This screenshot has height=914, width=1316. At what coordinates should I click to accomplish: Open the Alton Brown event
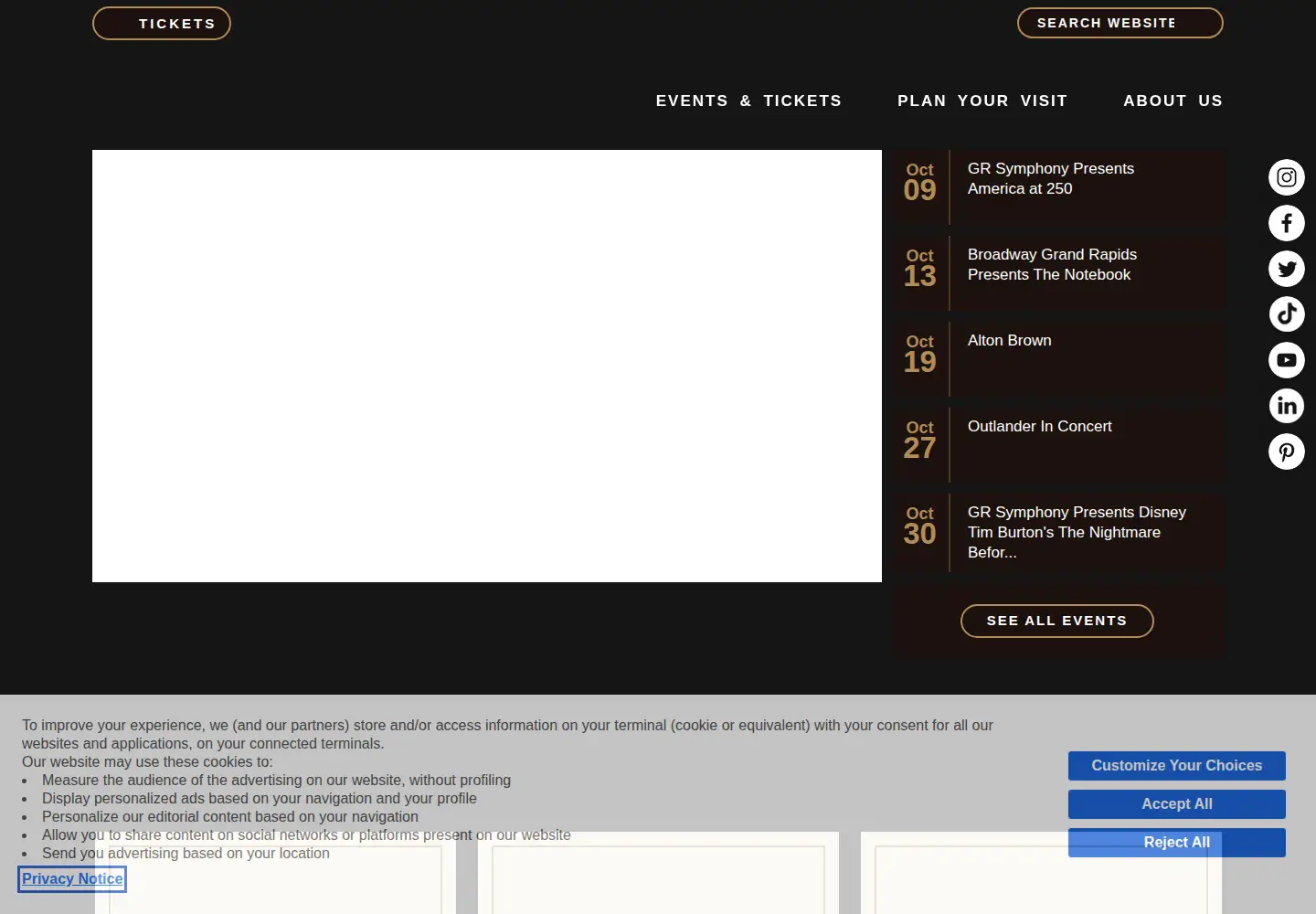point(1010,340)
